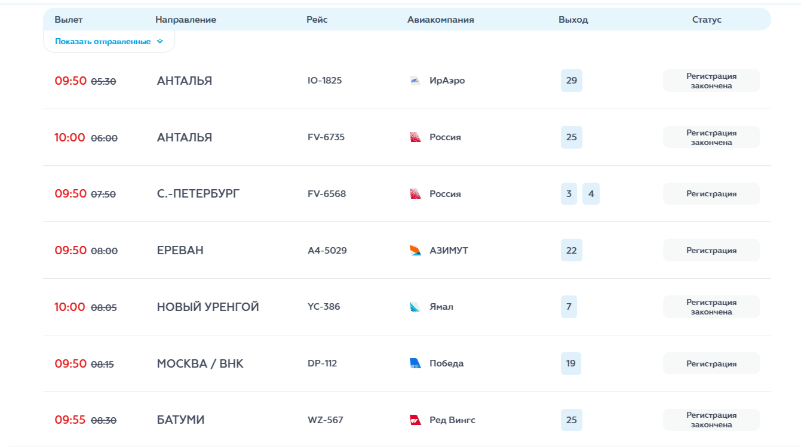Click the Ред Вингс airline logo
The height and width of the screenshot is (447, 801).
point(415,420)
